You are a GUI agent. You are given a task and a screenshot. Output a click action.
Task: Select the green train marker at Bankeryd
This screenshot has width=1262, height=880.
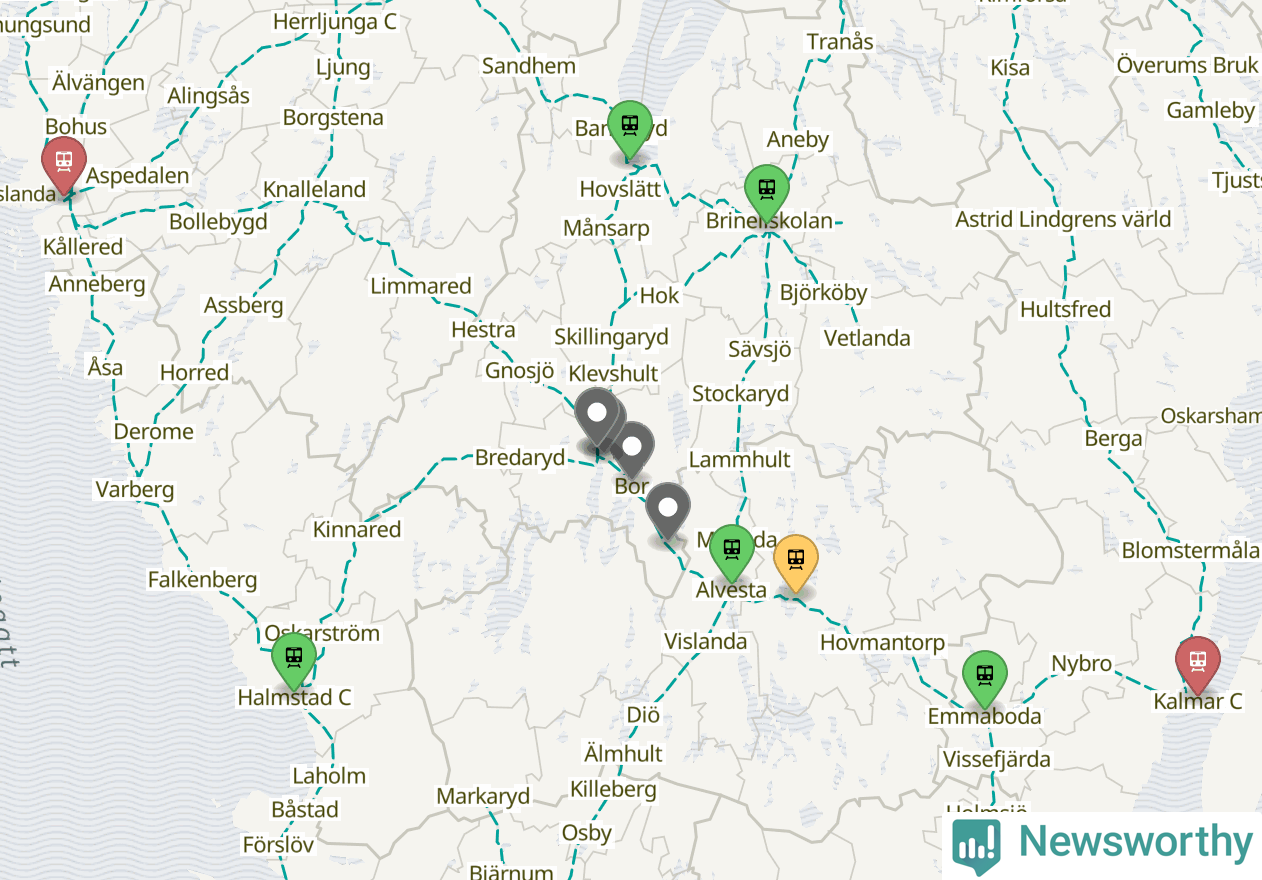click(630, 126)
